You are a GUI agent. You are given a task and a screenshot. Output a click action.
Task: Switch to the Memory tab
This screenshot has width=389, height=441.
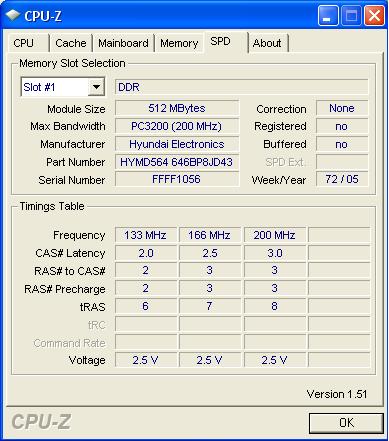pyautogui.click(x=179, y=43)
